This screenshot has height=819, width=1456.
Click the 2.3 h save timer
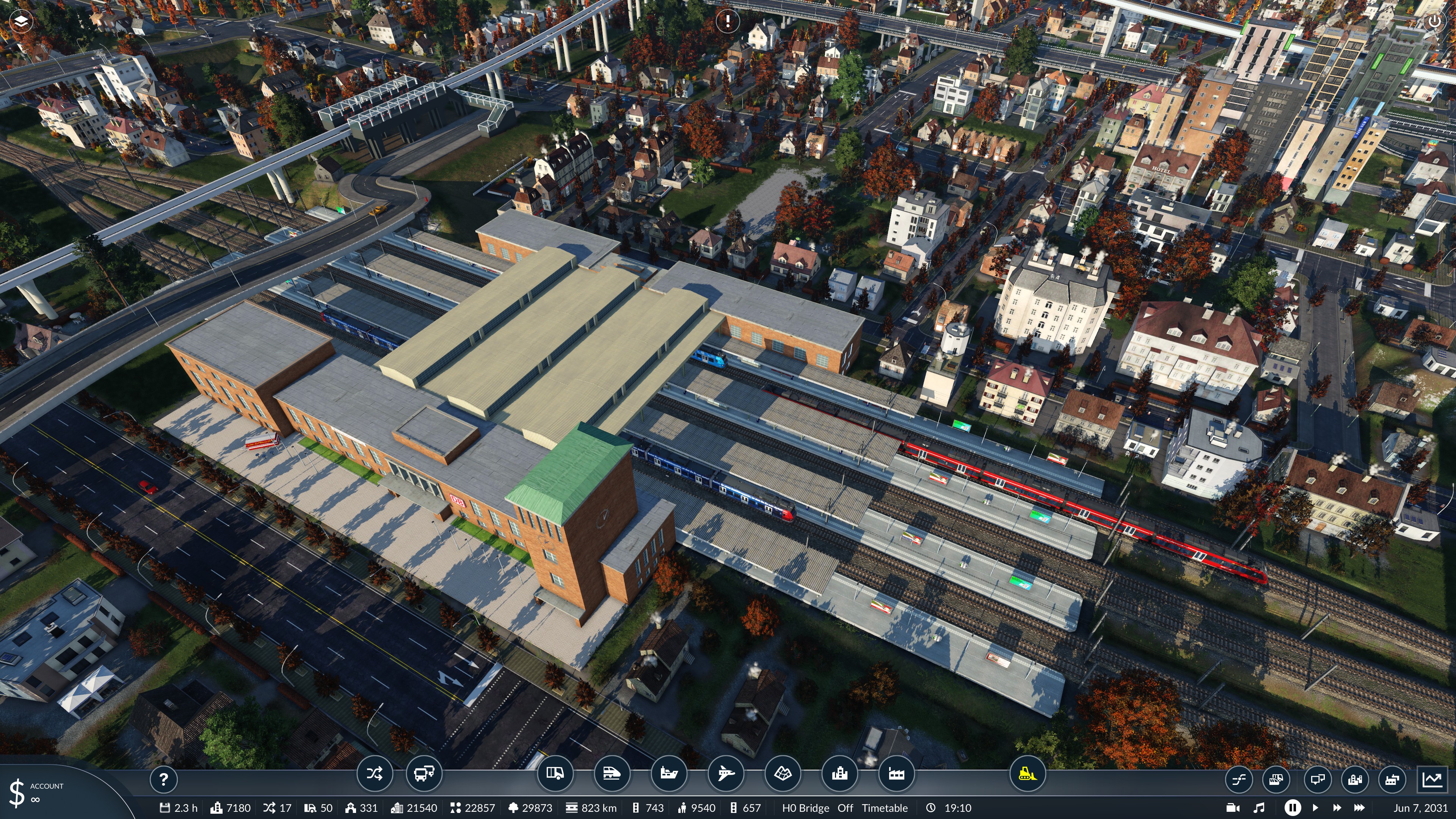pyautogui.click(x=179, y=808)
